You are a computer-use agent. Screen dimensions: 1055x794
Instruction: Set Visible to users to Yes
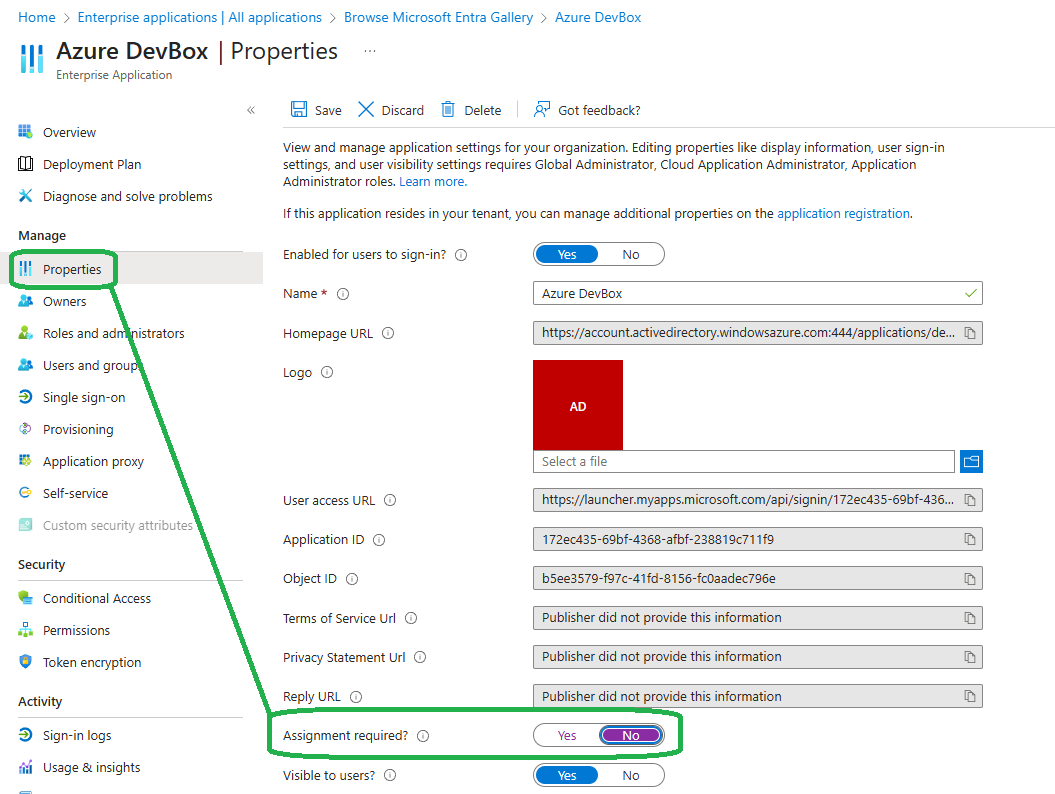567,775
